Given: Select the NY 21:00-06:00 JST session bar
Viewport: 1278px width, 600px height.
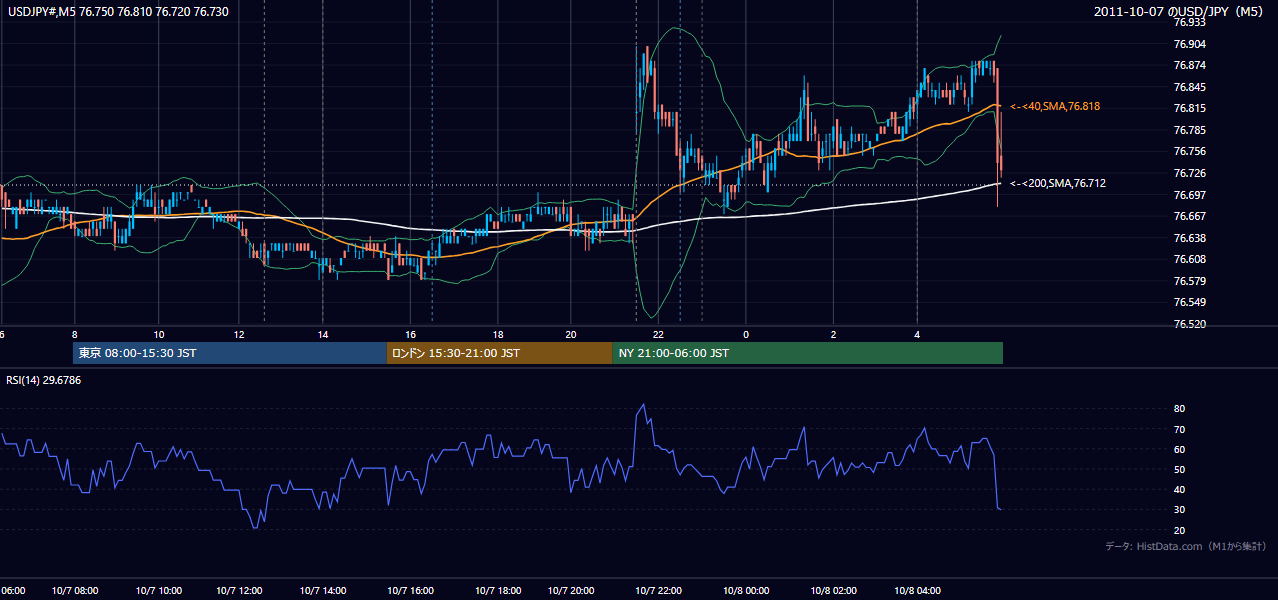Looking at the screenshot, I should pyautogui.click(x=807, y=353).
